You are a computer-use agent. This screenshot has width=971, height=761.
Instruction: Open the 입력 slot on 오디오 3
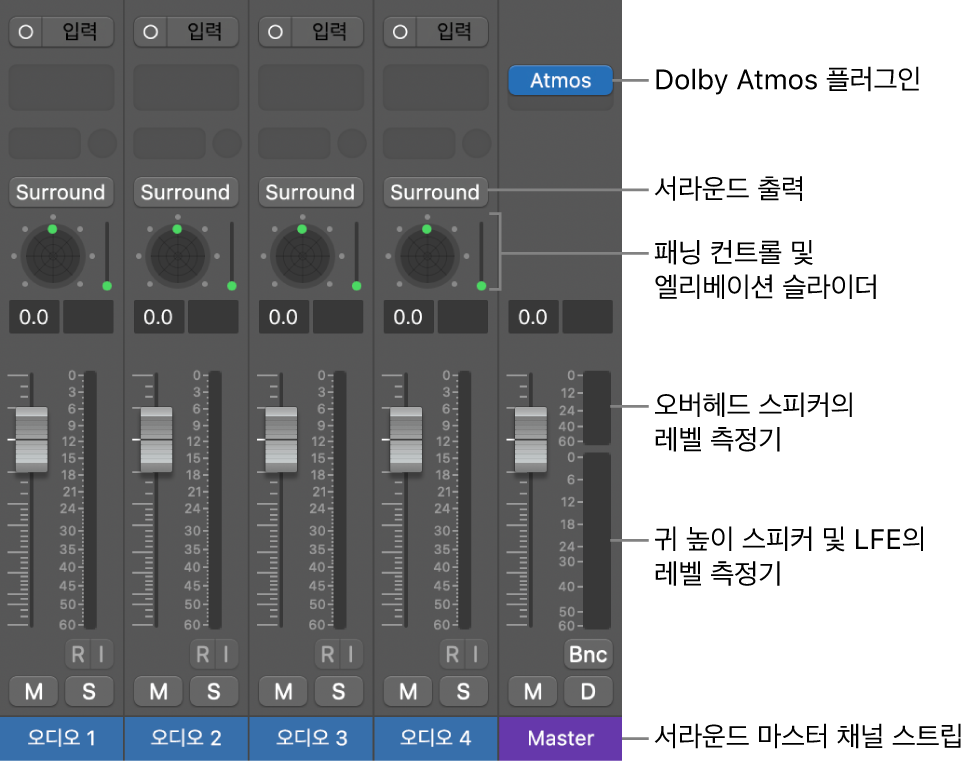click(328, 32)
